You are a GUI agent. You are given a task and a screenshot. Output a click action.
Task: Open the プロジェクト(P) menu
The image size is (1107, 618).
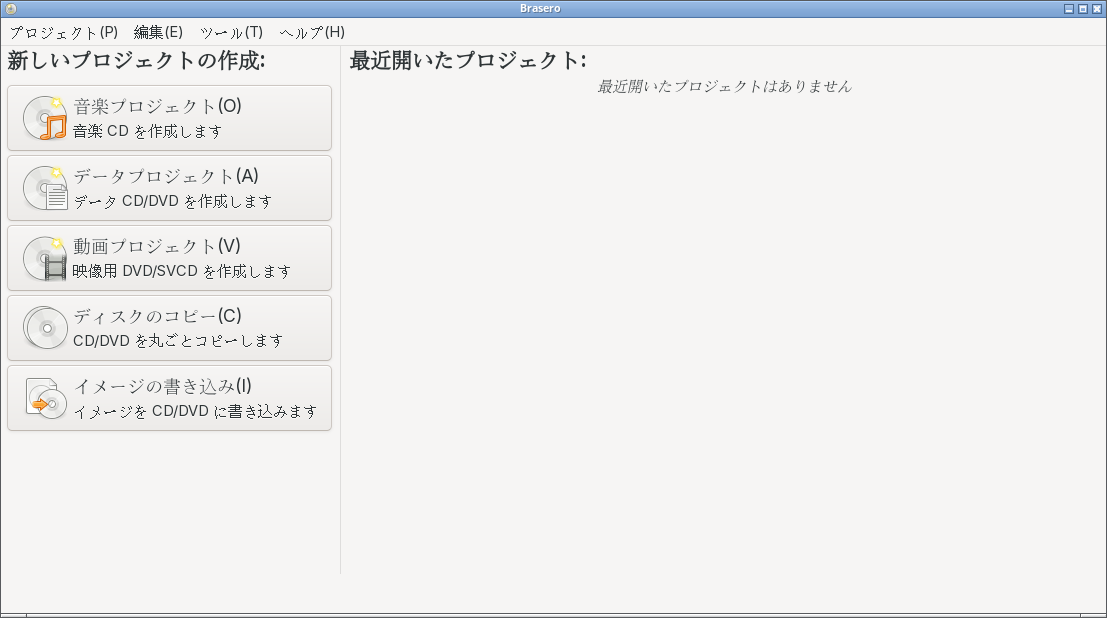click(x=64, y=32)
